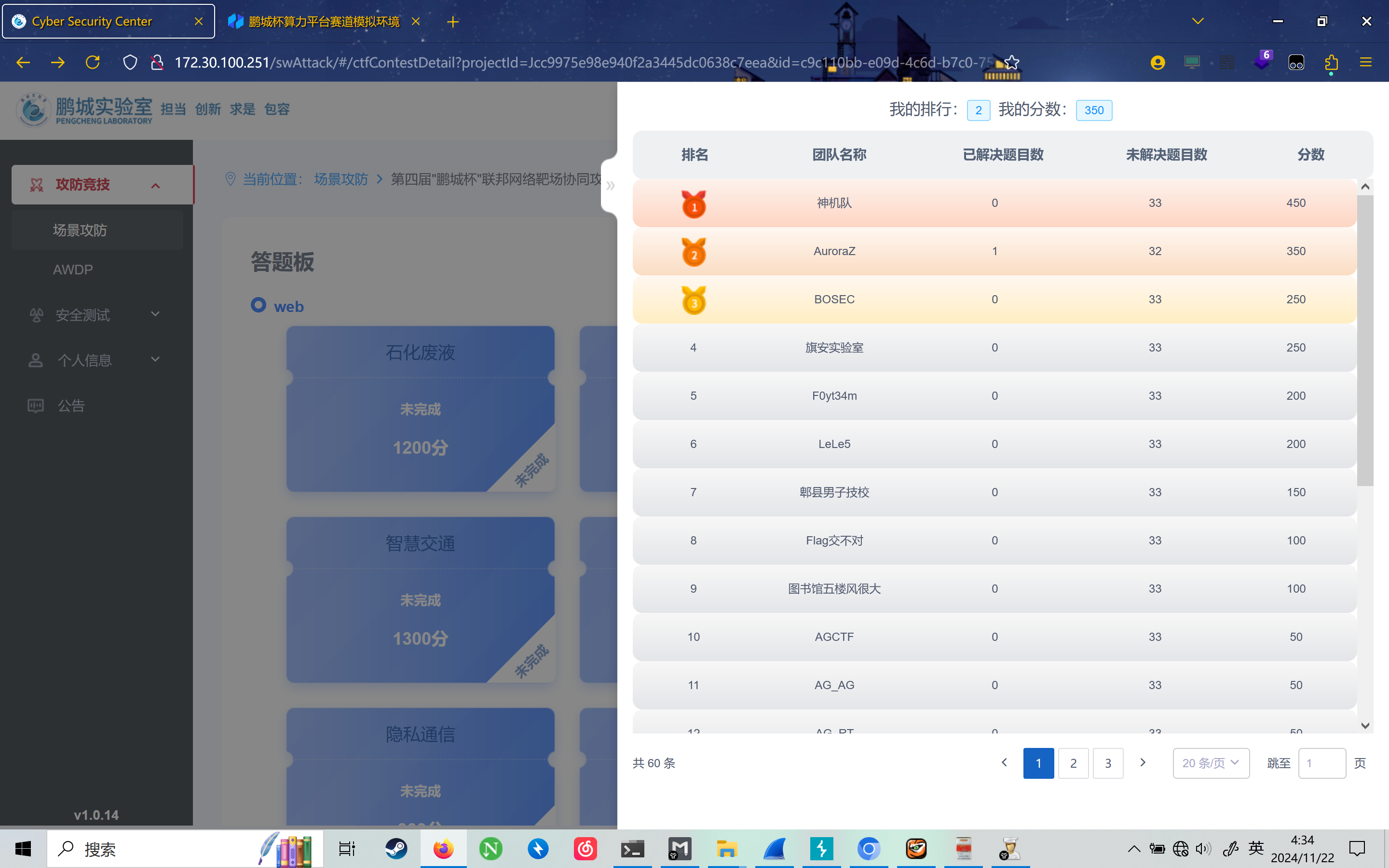Screen dimensions: 1389x868
Task: Go to ranking page 3
Action: click(x=1108, y=763)
